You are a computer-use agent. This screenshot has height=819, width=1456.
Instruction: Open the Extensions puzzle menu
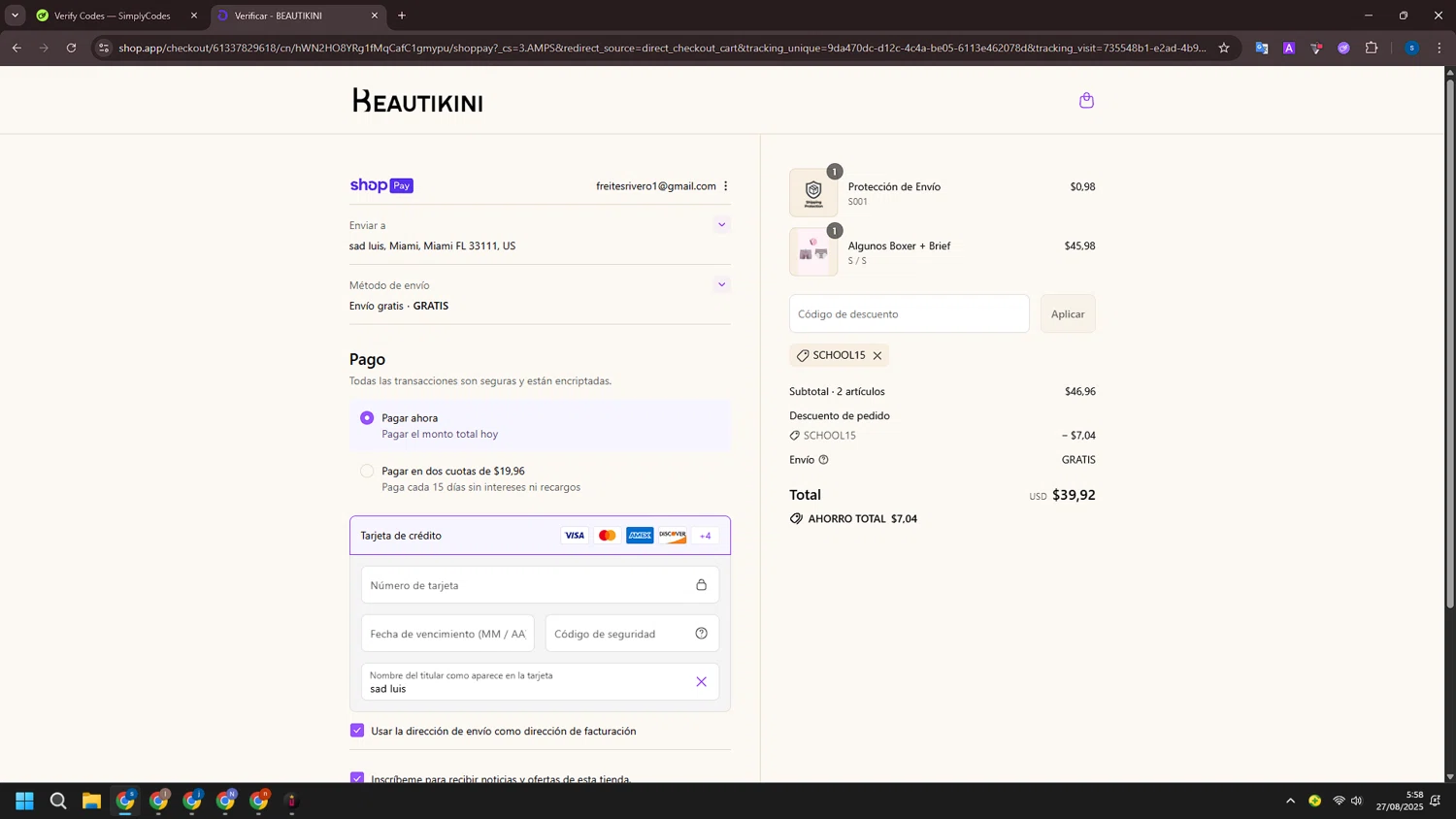click(1372, 48)
